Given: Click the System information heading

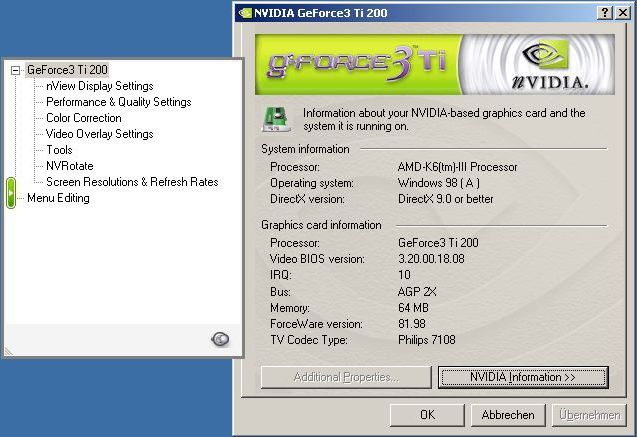Looking at the screenshot, I should (x=305, y=149).
